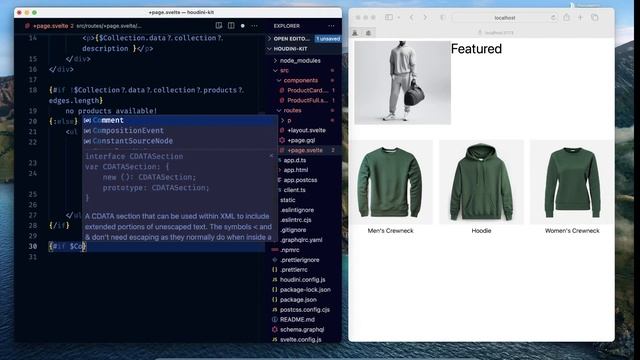Open postcss.config.cjs in explorer

tap(306, 310)
